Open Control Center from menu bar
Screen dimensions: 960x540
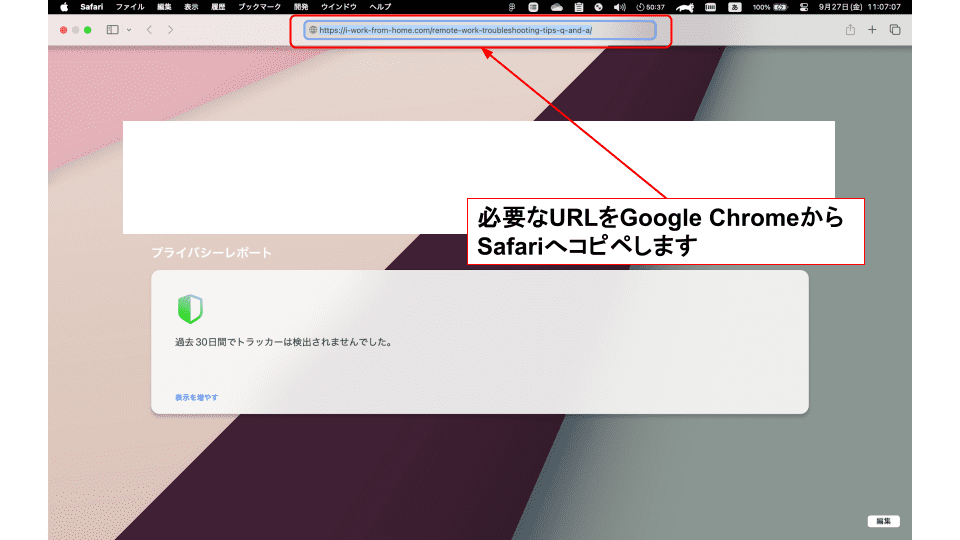803,6
